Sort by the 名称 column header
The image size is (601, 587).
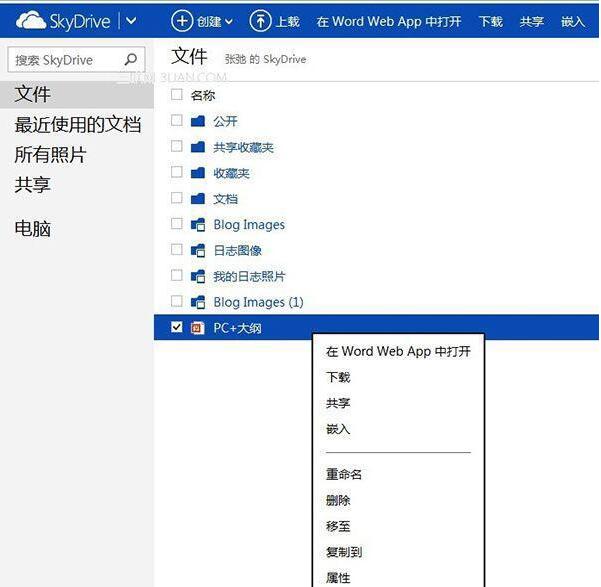coord(203,95)
